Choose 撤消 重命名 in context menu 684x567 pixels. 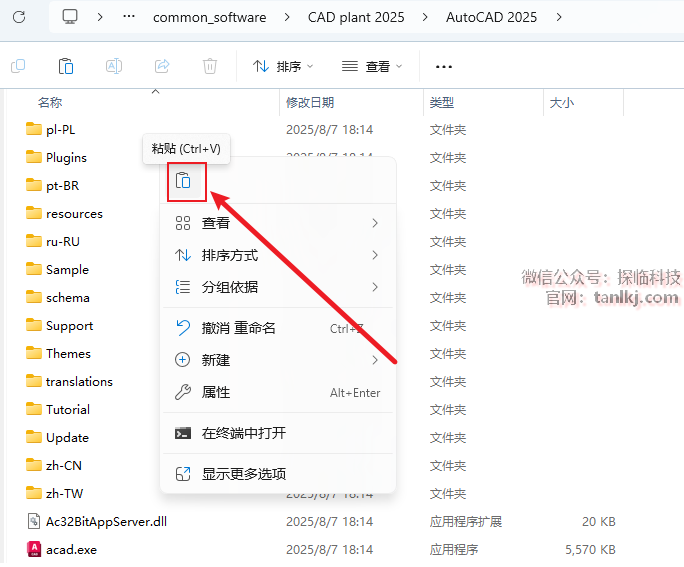coord(277,328)
